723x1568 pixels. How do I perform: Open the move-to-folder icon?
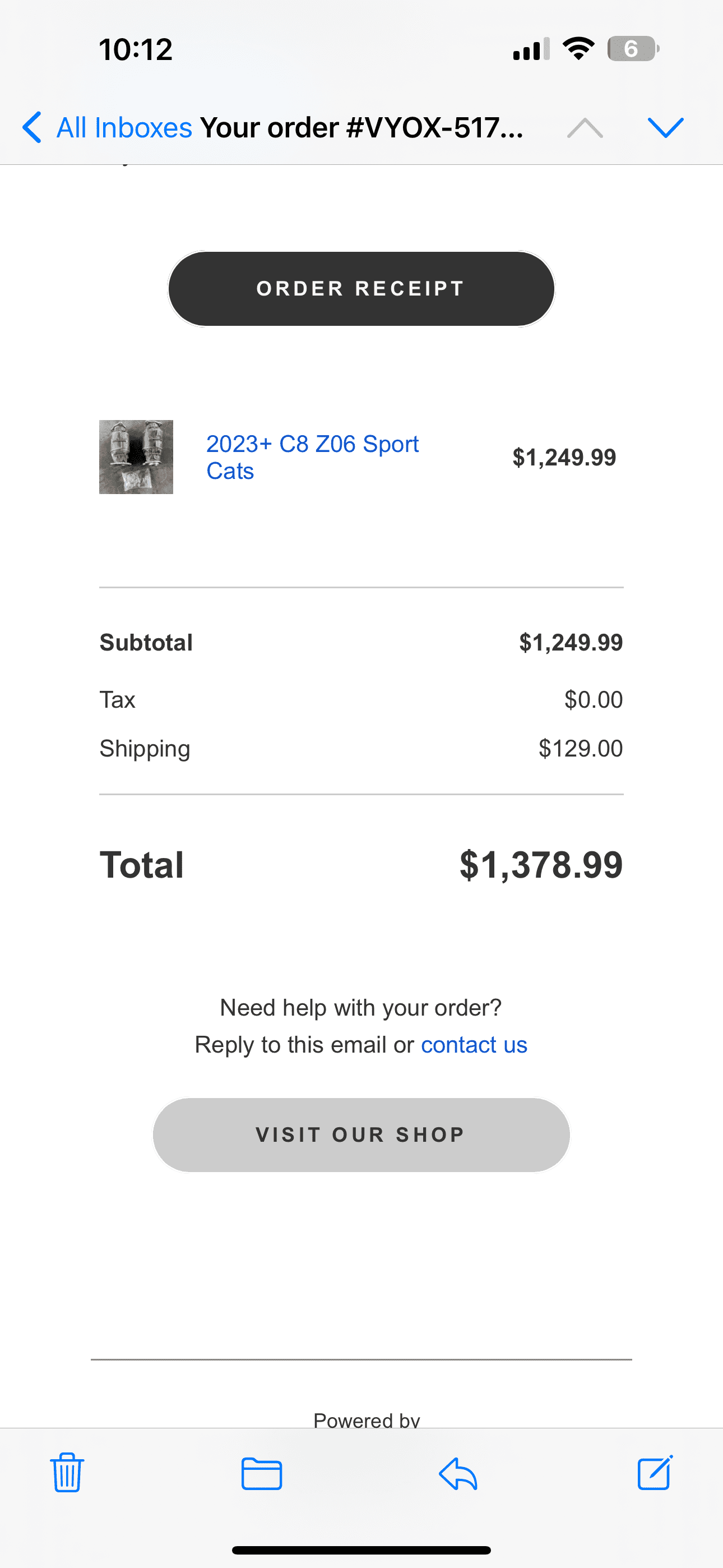point(262,1474)
